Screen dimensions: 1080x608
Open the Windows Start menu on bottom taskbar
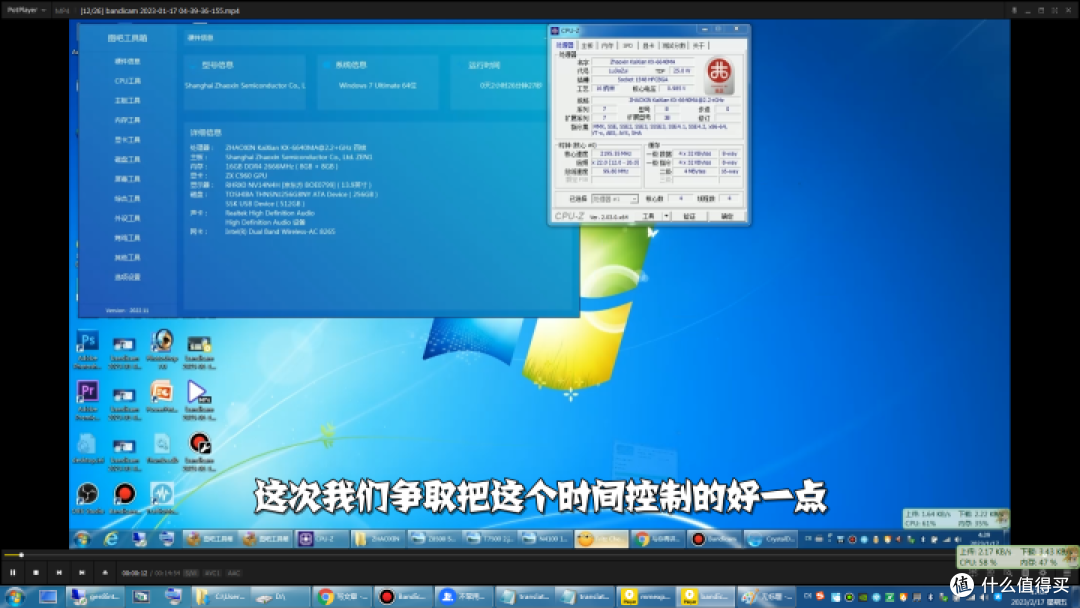click(14, 597)
